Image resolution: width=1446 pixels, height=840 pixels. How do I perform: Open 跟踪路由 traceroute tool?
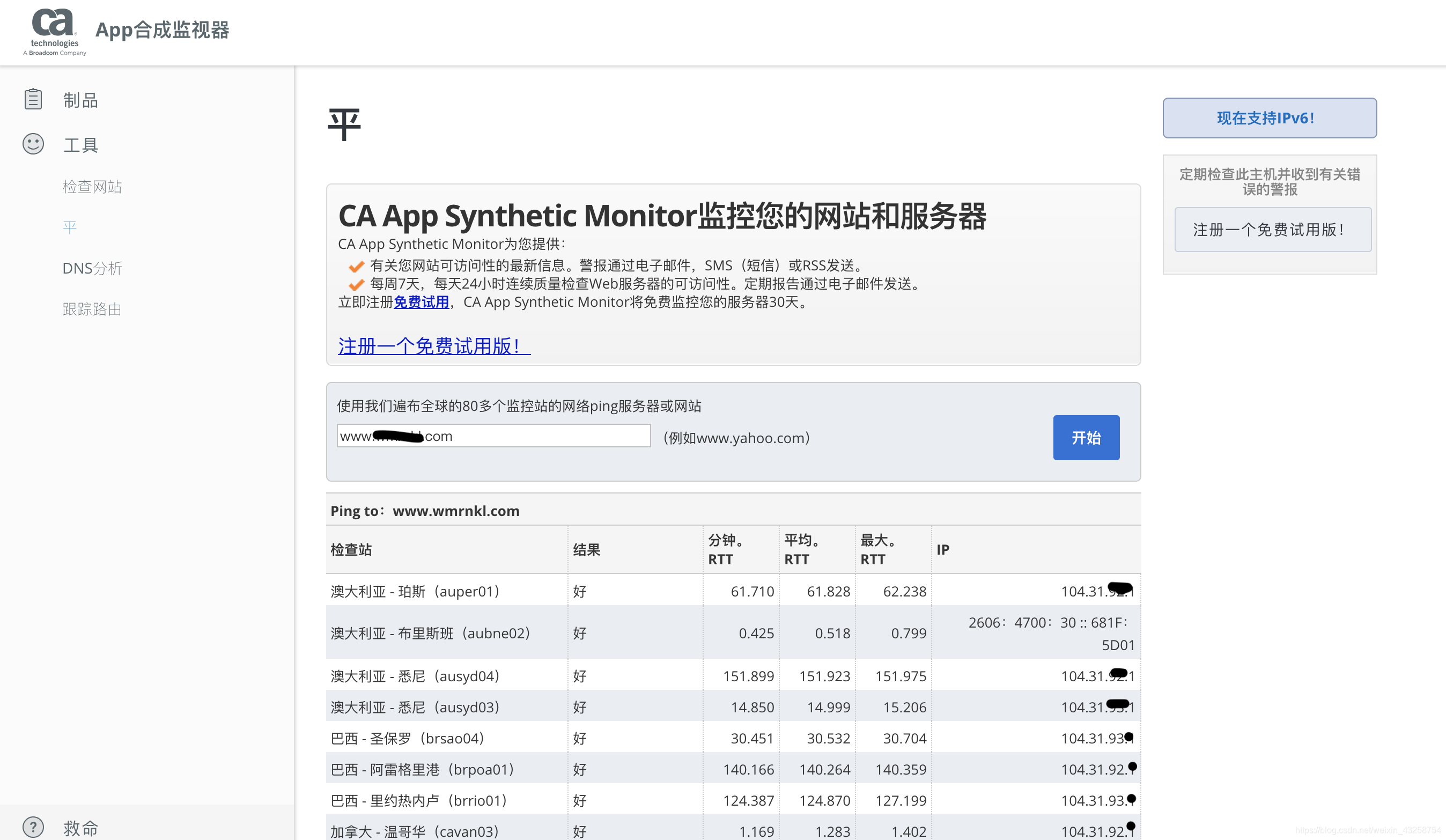(x=92, y=308)
